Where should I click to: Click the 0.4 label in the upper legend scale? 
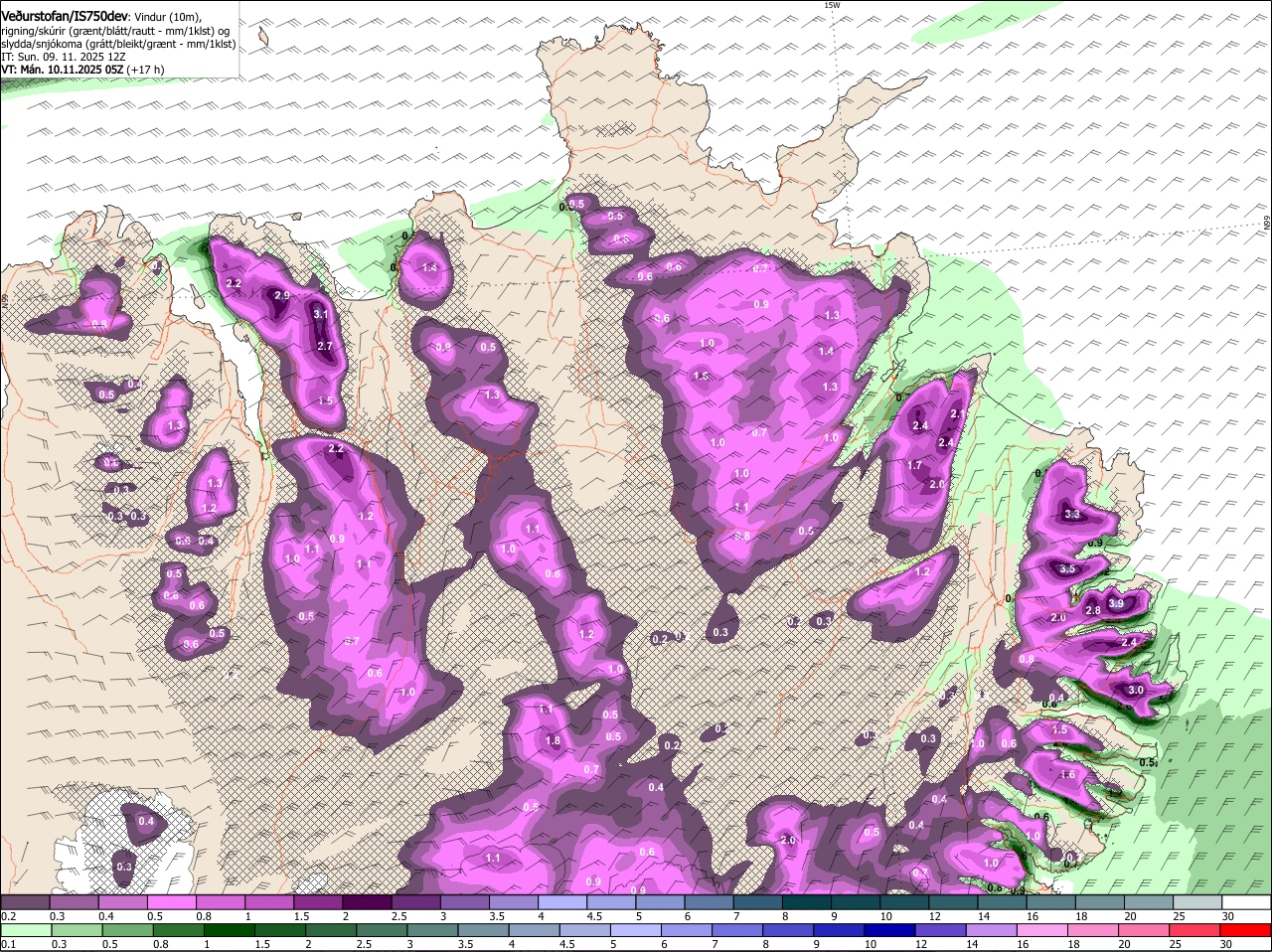click(x=107, y=915)
